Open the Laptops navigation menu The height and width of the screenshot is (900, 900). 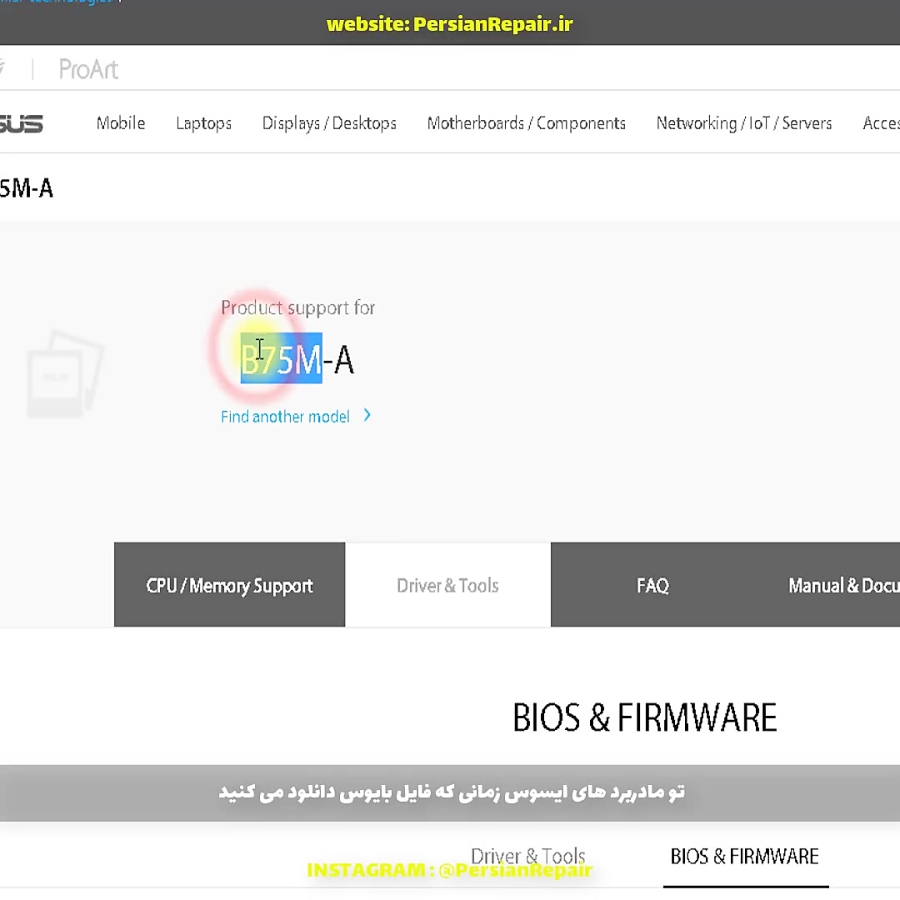203,123
